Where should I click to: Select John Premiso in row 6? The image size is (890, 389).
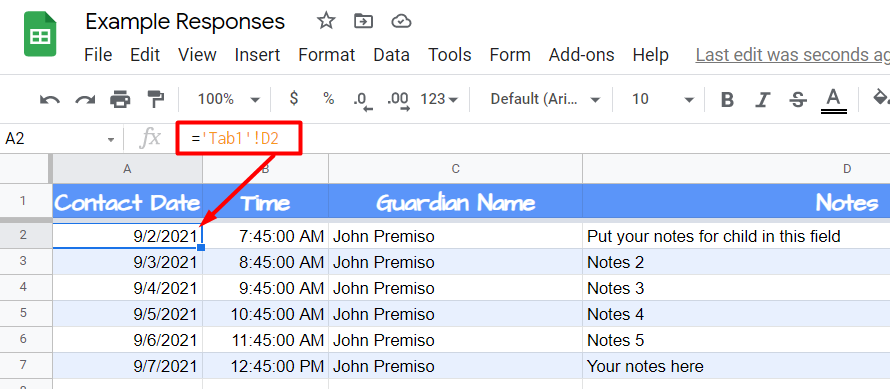455,340
